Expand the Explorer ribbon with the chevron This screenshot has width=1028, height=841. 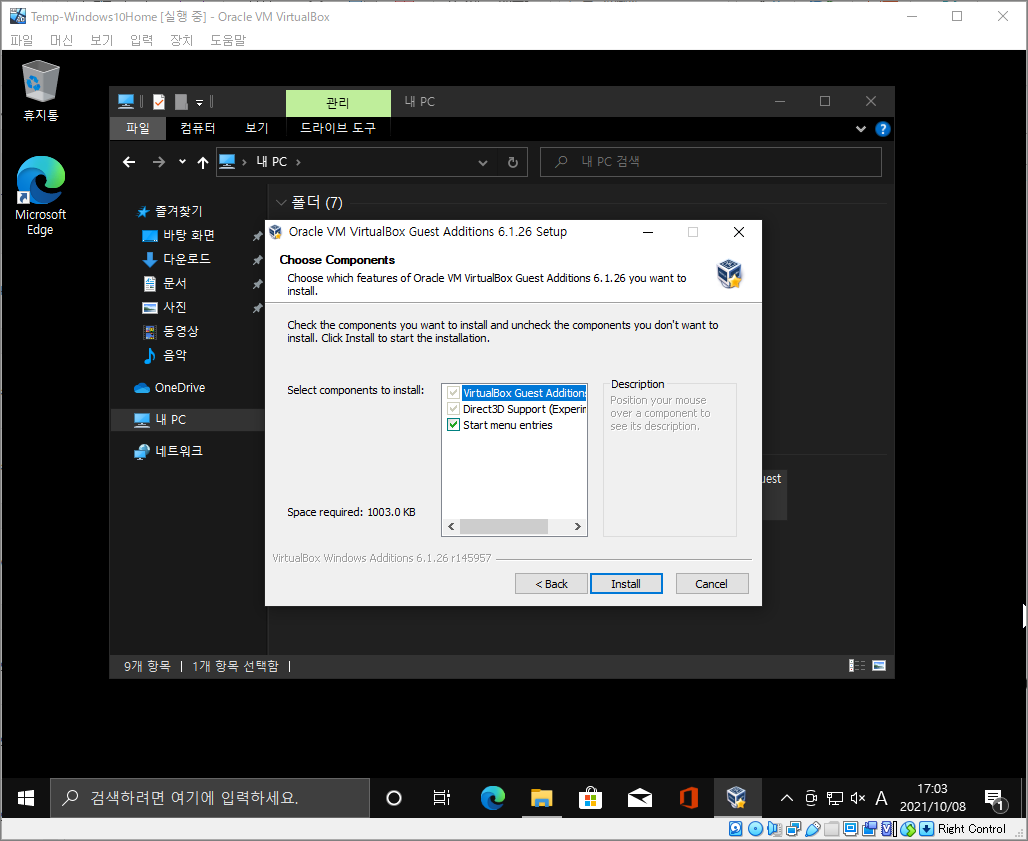coord(861,129)
